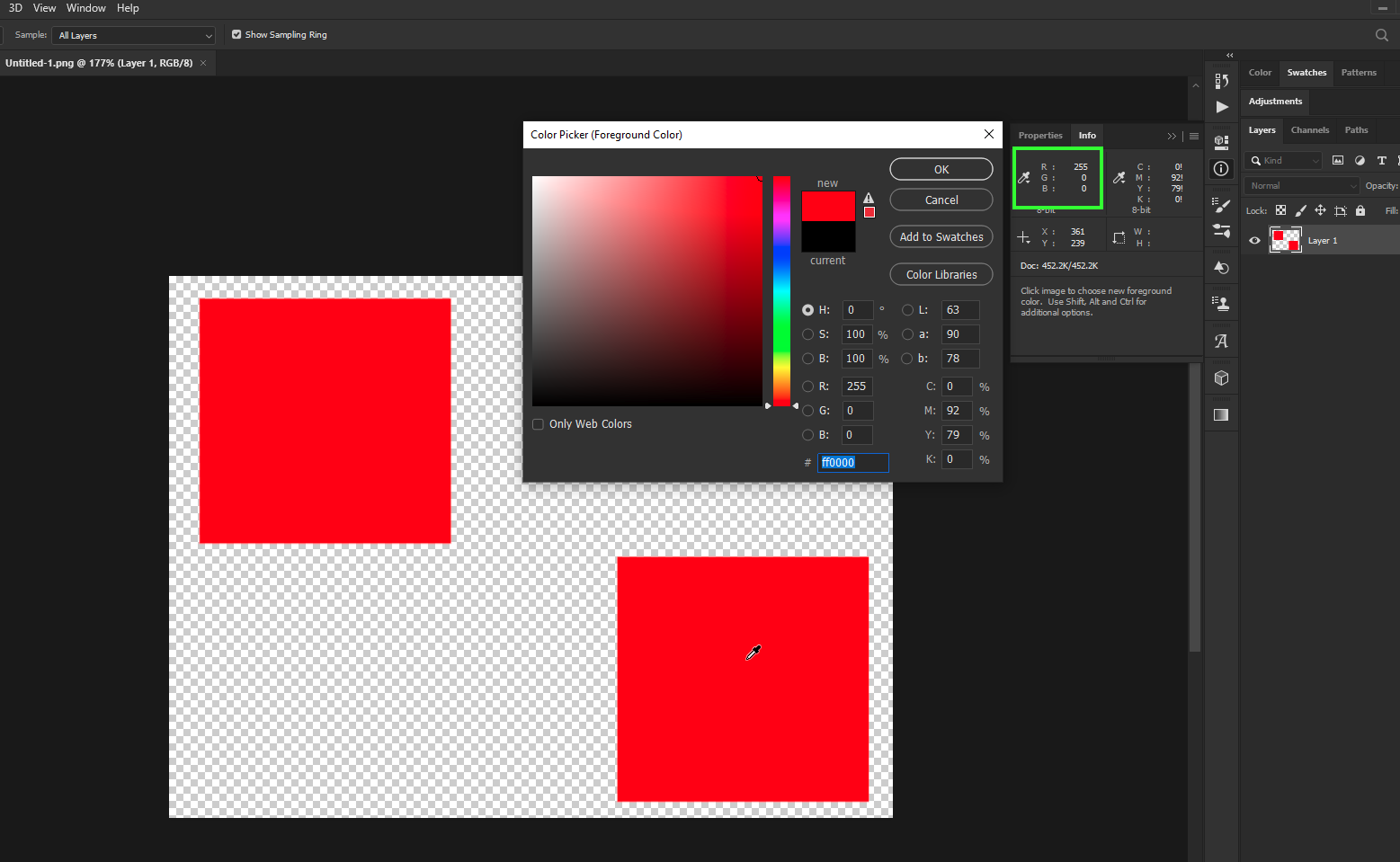Open Color Libraries
The height and width of the screenshot is (862, 1400).
941,274
